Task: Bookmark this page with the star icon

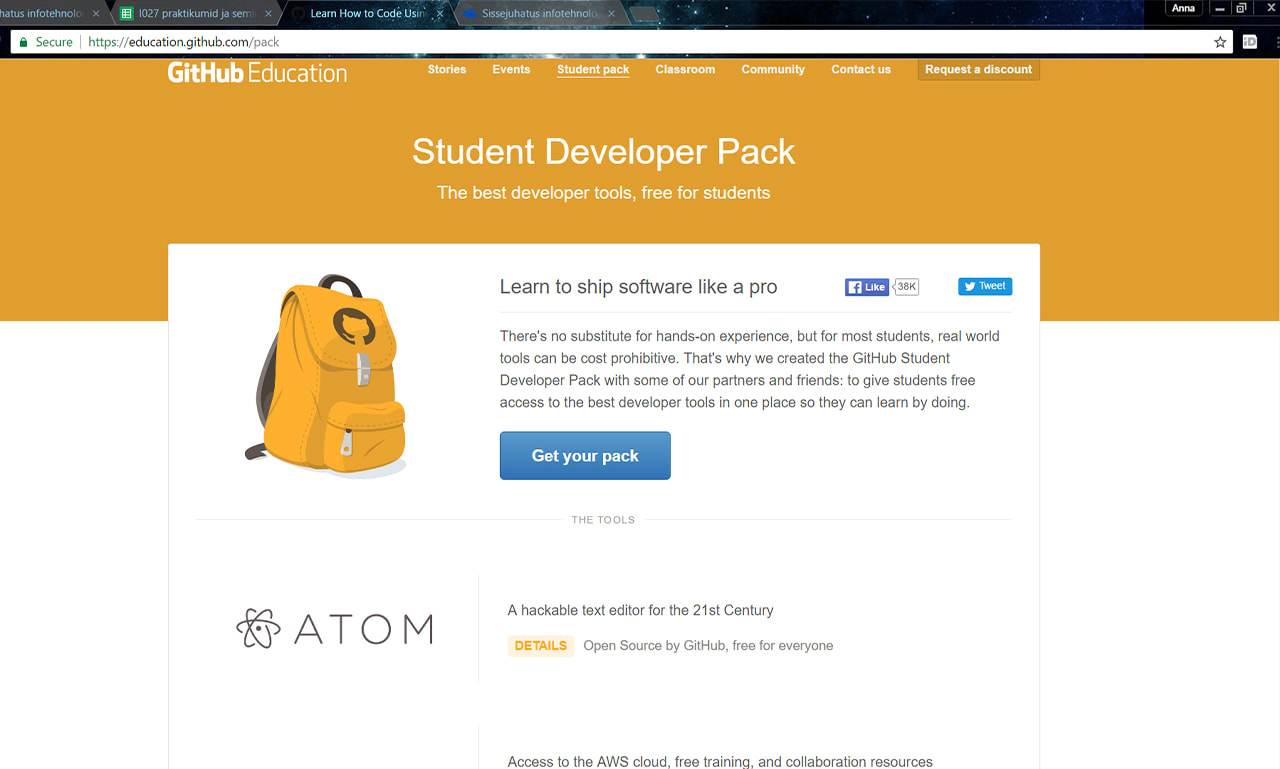Action: 1220,42
